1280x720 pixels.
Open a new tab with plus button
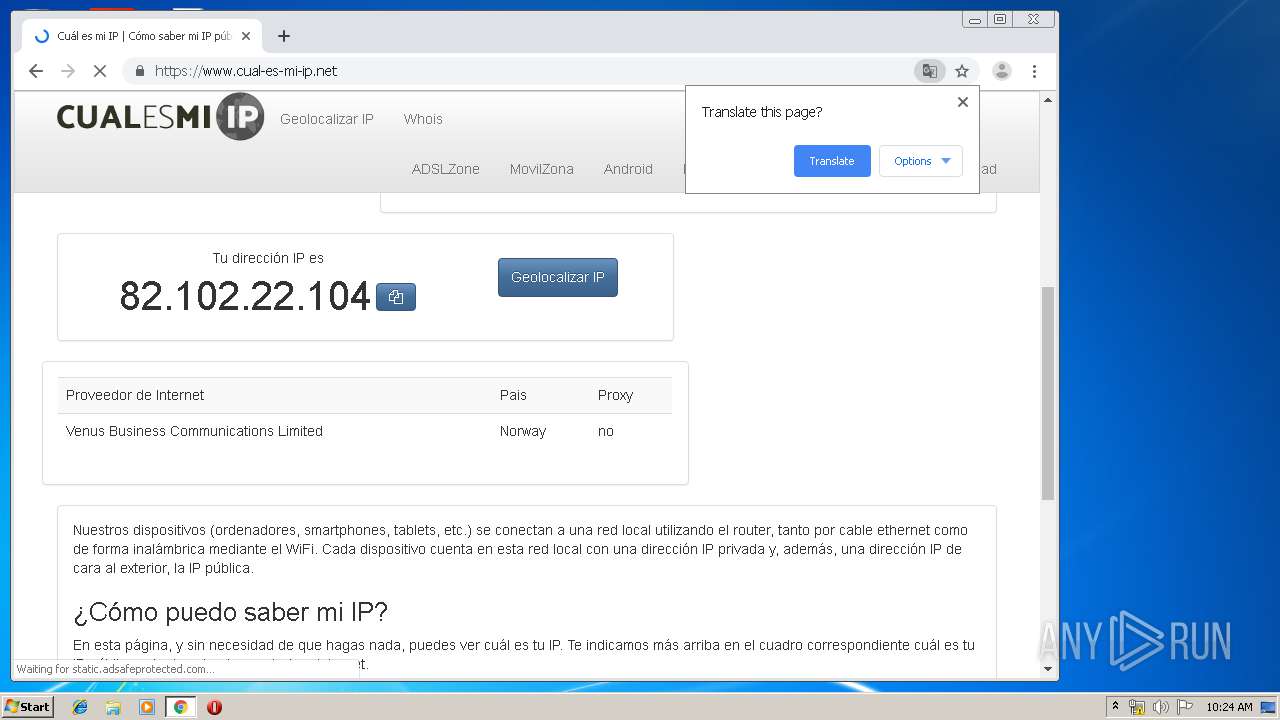[284, 36]
